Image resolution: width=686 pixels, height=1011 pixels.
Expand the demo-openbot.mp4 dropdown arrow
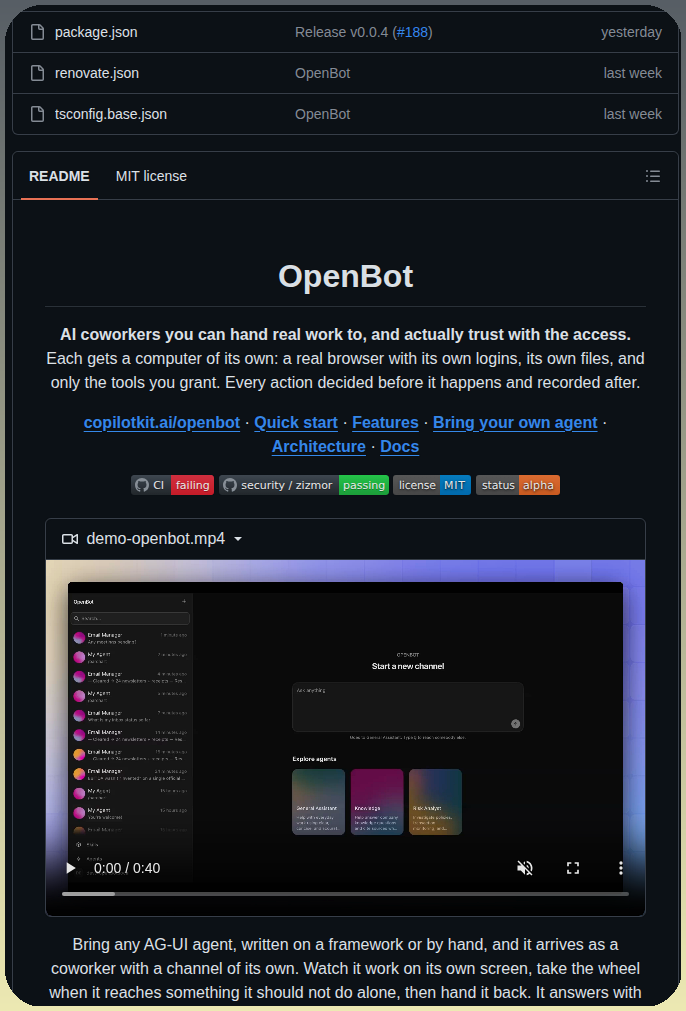[238, 539]
